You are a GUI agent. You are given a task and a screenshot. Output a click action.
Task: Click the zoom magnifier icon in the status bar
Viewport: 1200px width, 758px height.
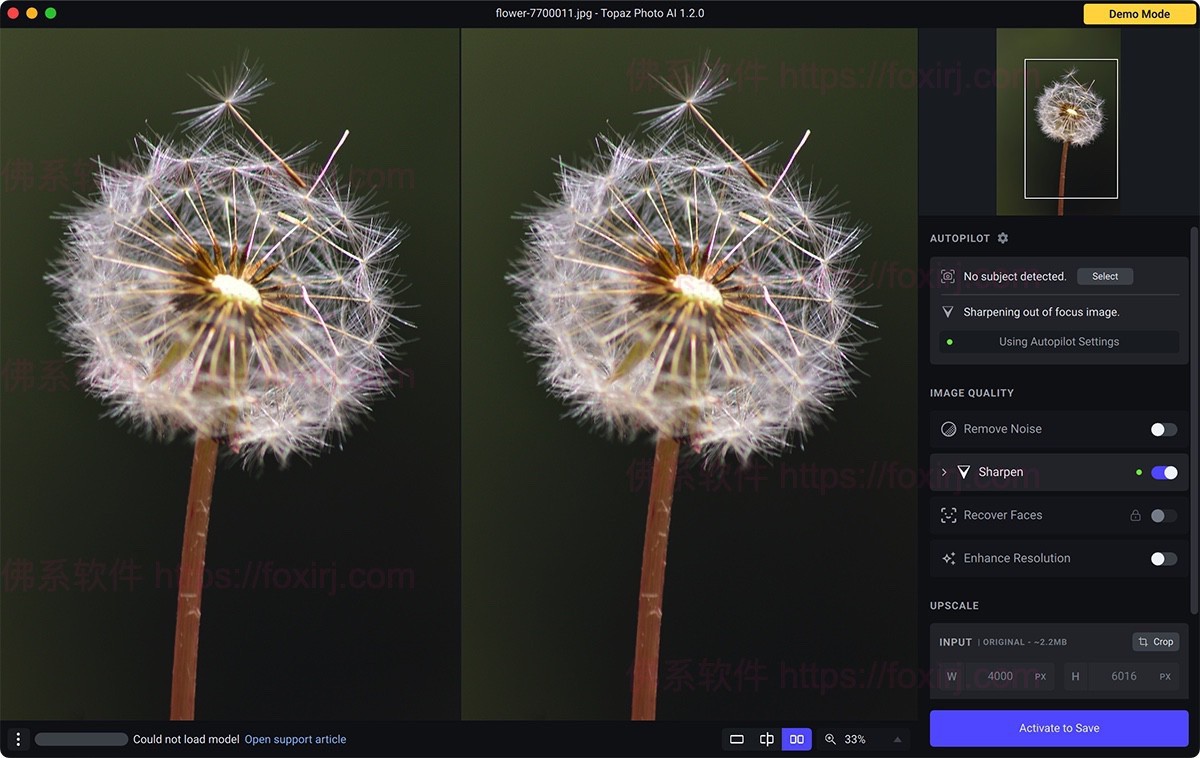point(831,739)
